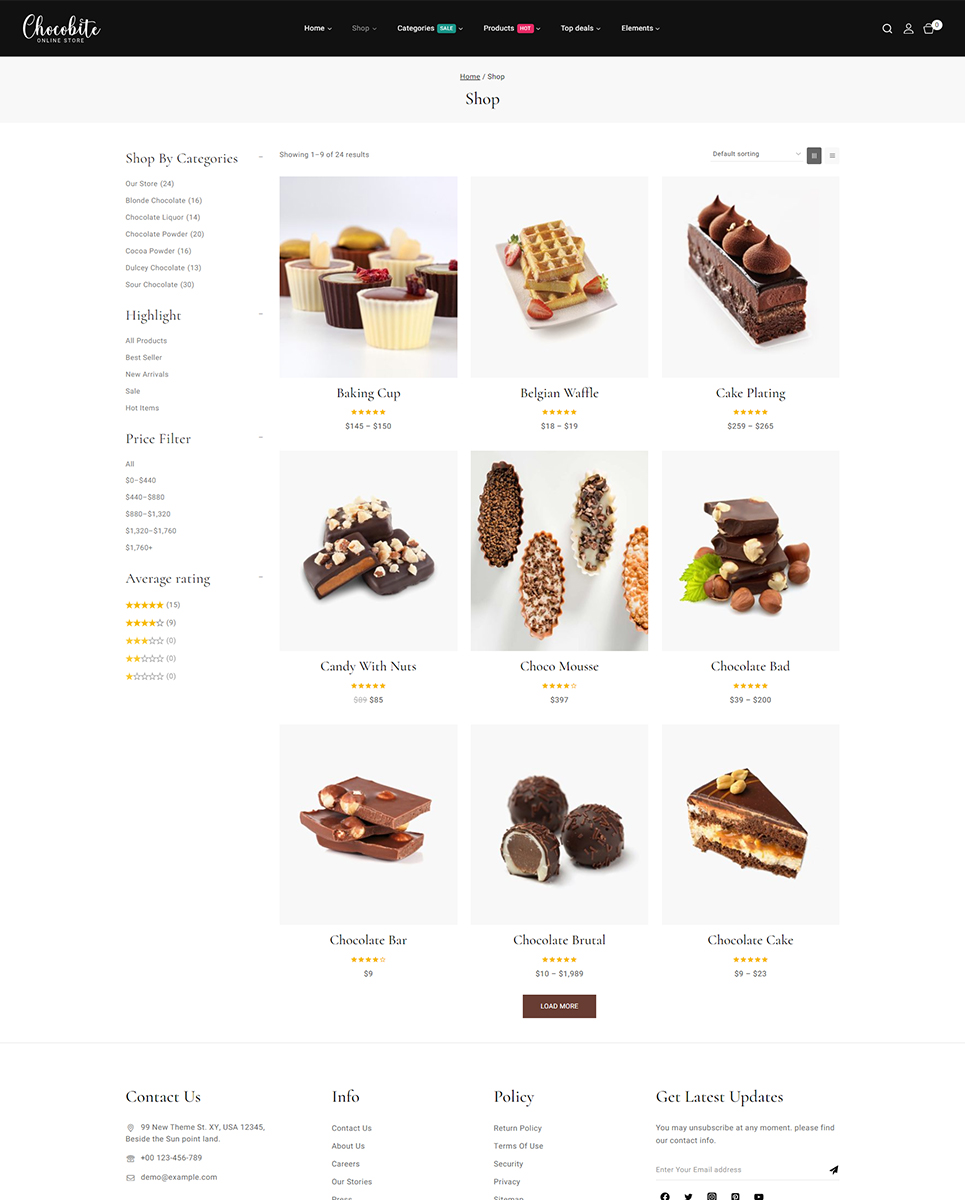Open the Belgian Waffle product image
The width and height of the screenshot is (965, 1200).
(559, 277)
